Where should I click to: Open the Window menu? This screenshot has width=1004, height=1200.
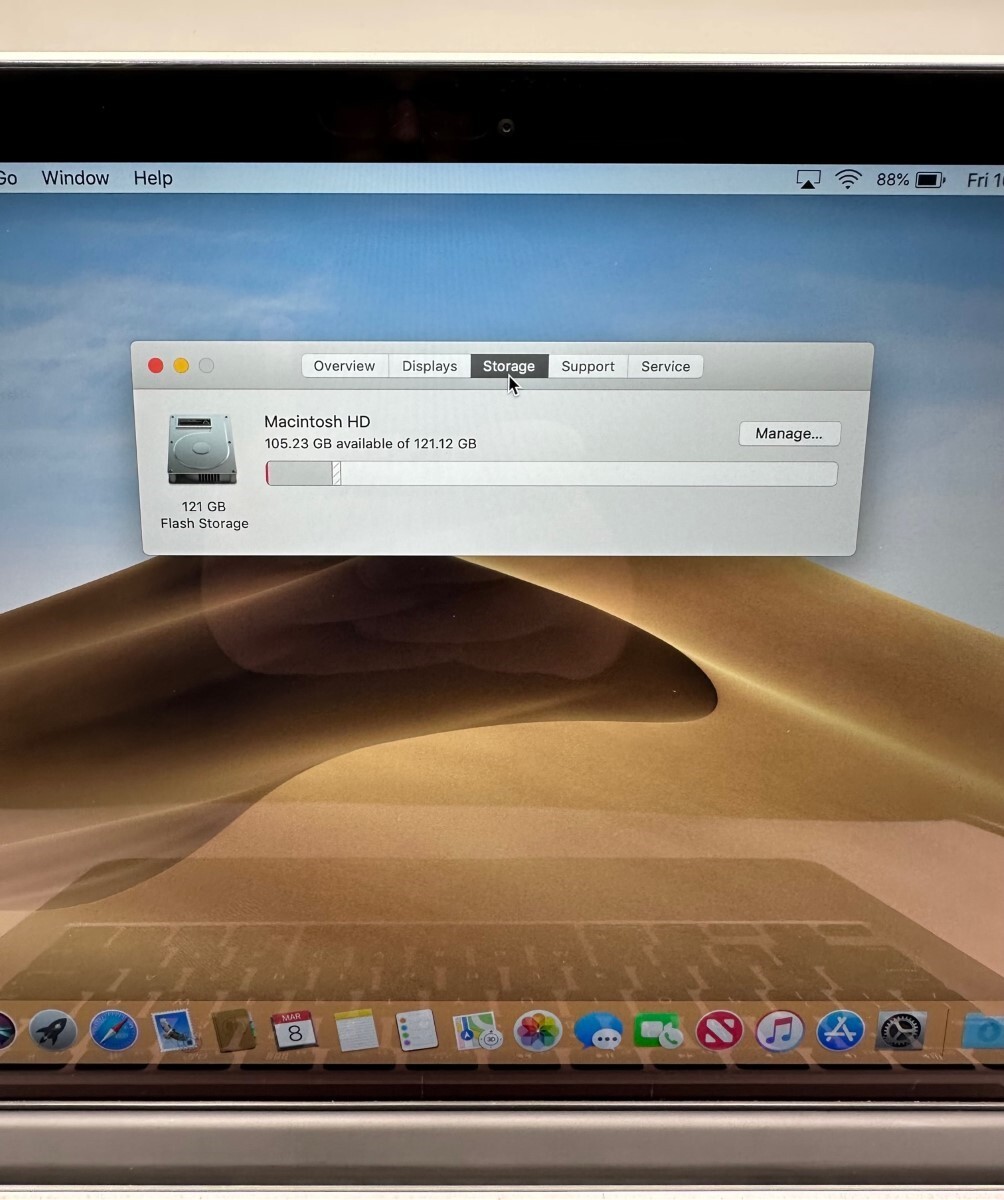point(75,178)
